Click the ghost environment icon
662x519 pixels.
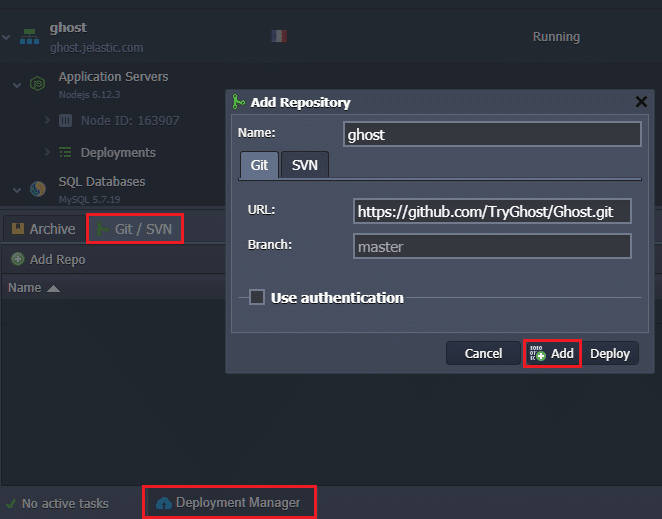coord(30,37)
